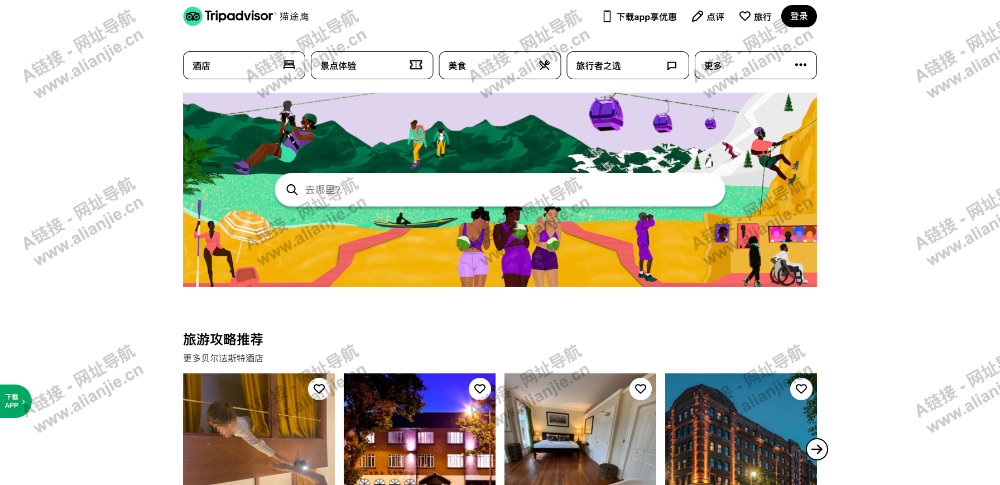This screenshot has height=485, width=1000.
Task: Expand the 更多 three-dots menu
Action: pyautogui.click(x=800, y=65)
